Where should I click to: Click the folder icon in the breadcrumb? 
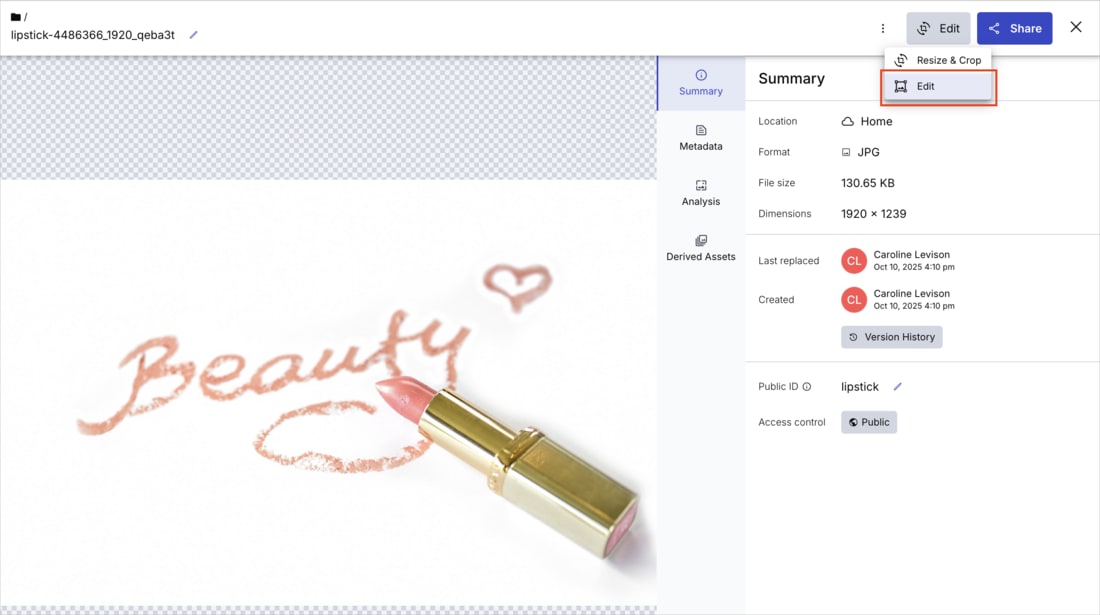pos(15,17)
